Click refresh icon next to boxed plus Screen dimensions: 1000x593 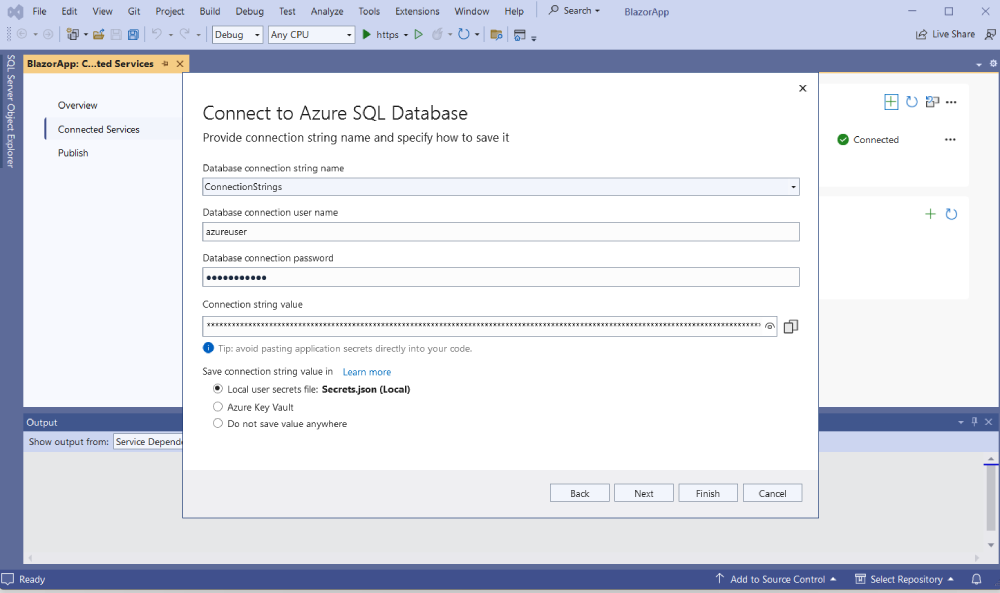tap(912, 102)
